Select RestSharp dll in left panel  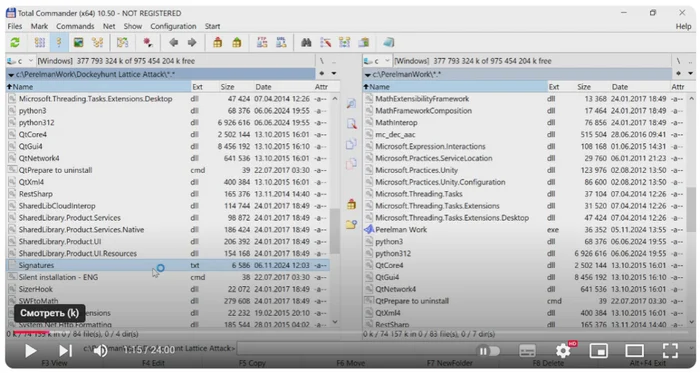[168, 194]
